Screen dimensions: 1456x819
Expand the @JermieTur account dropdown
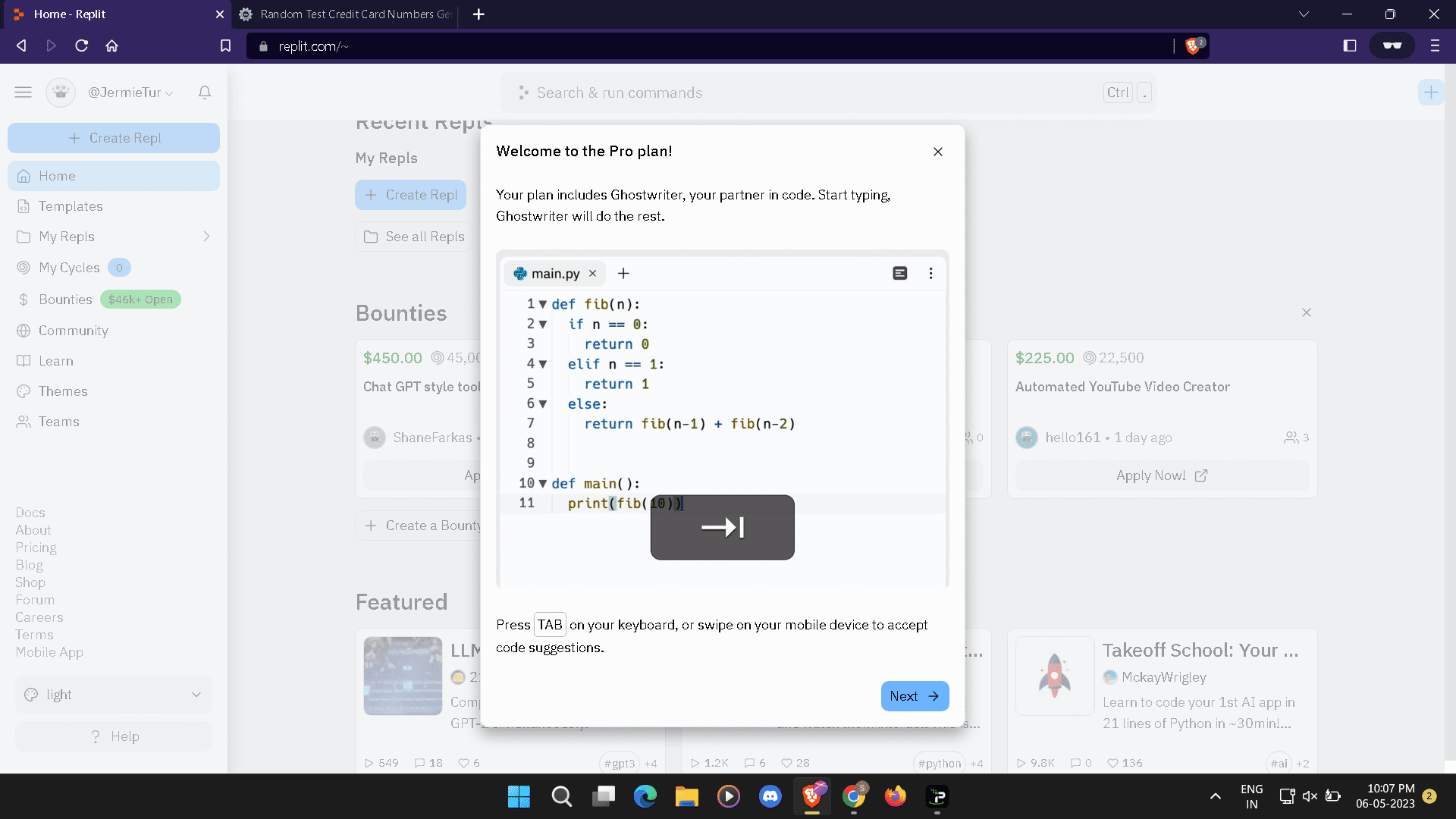pos(130,93)
